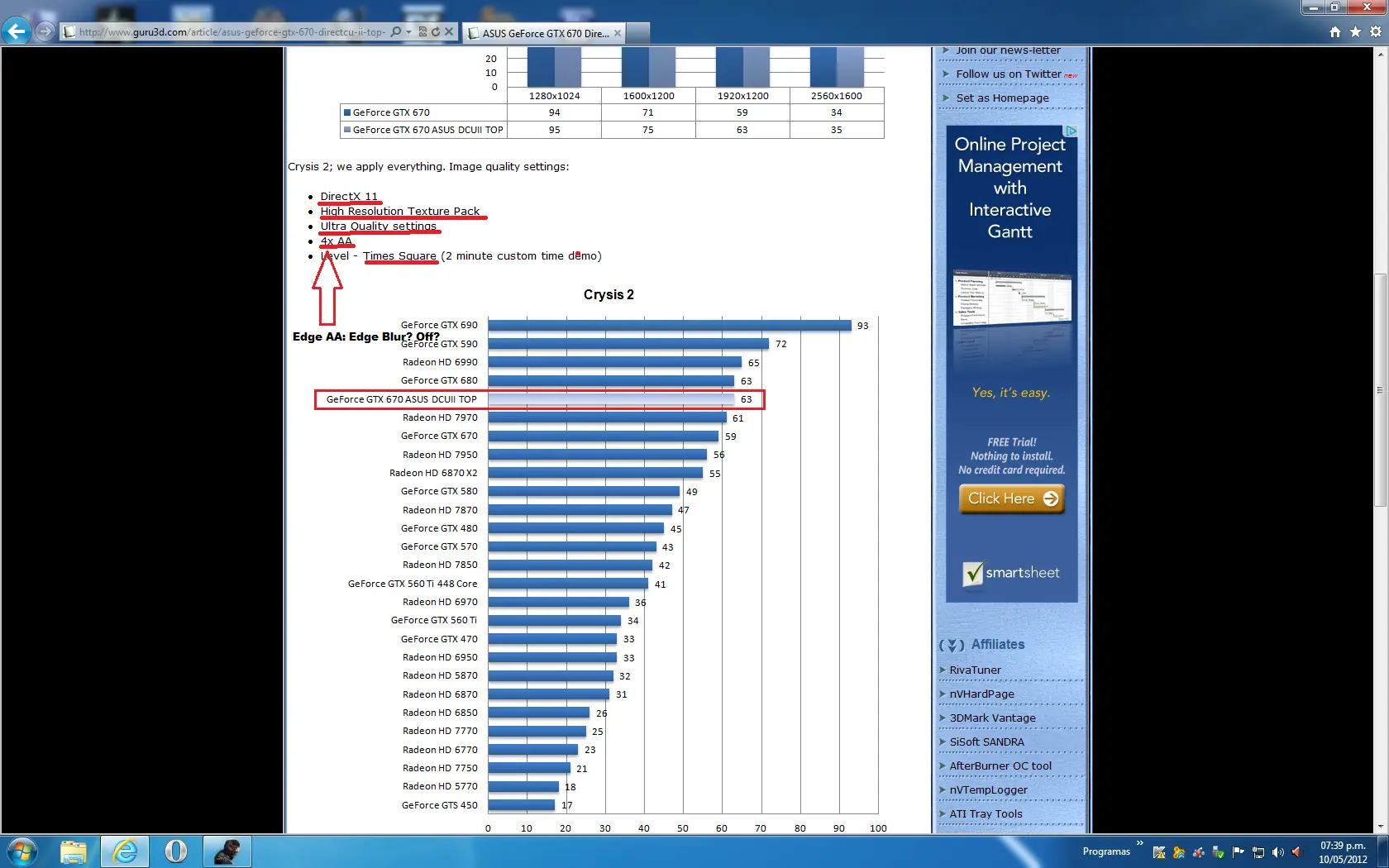Click the browser Forward arrow button

tap(45, 31)
